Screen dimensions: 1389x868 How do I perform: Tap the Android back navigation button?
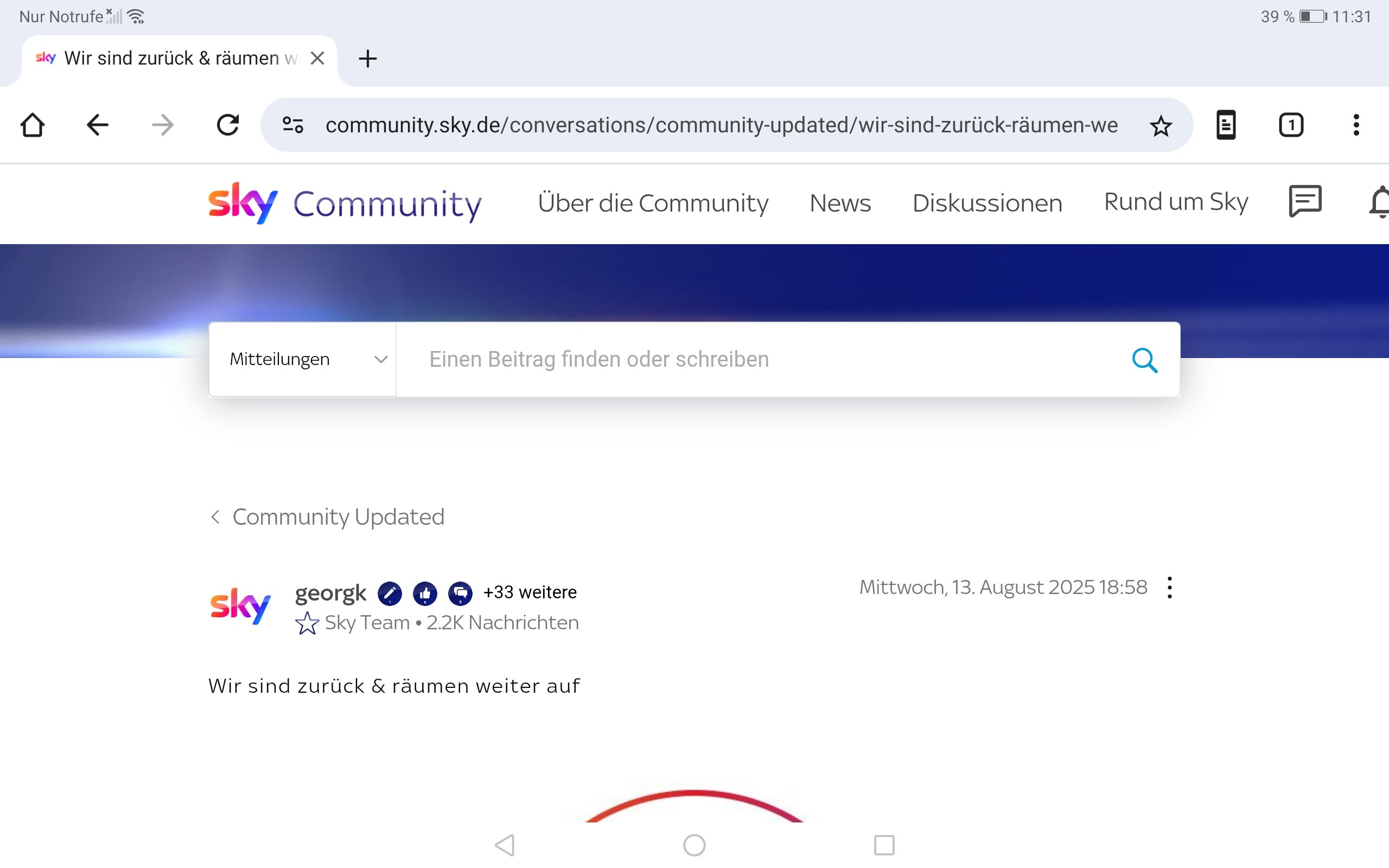click(505, 845)
